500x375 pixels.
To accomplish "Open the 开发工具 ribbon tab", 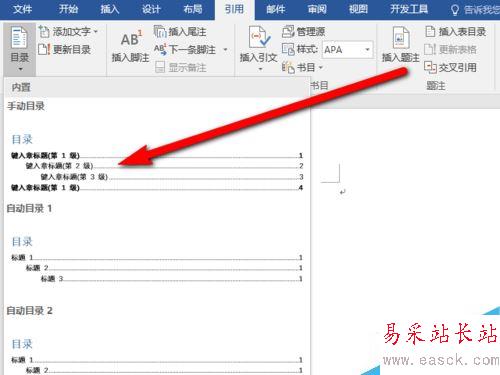I will 409,9.
